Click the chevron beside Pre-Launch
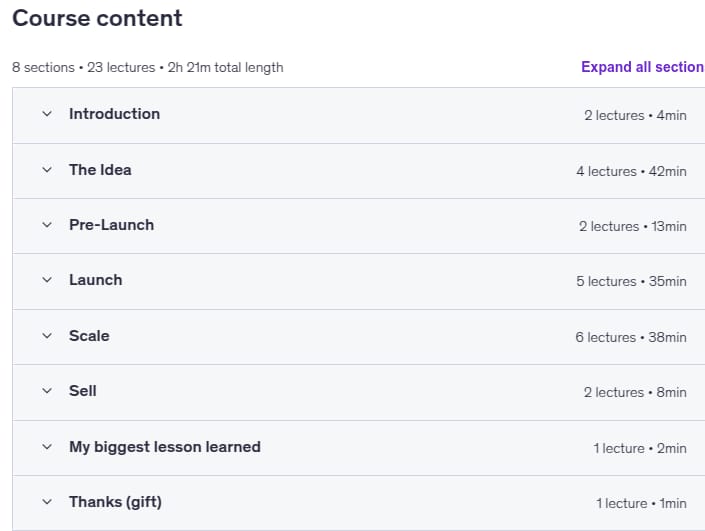 coord(47,225)
